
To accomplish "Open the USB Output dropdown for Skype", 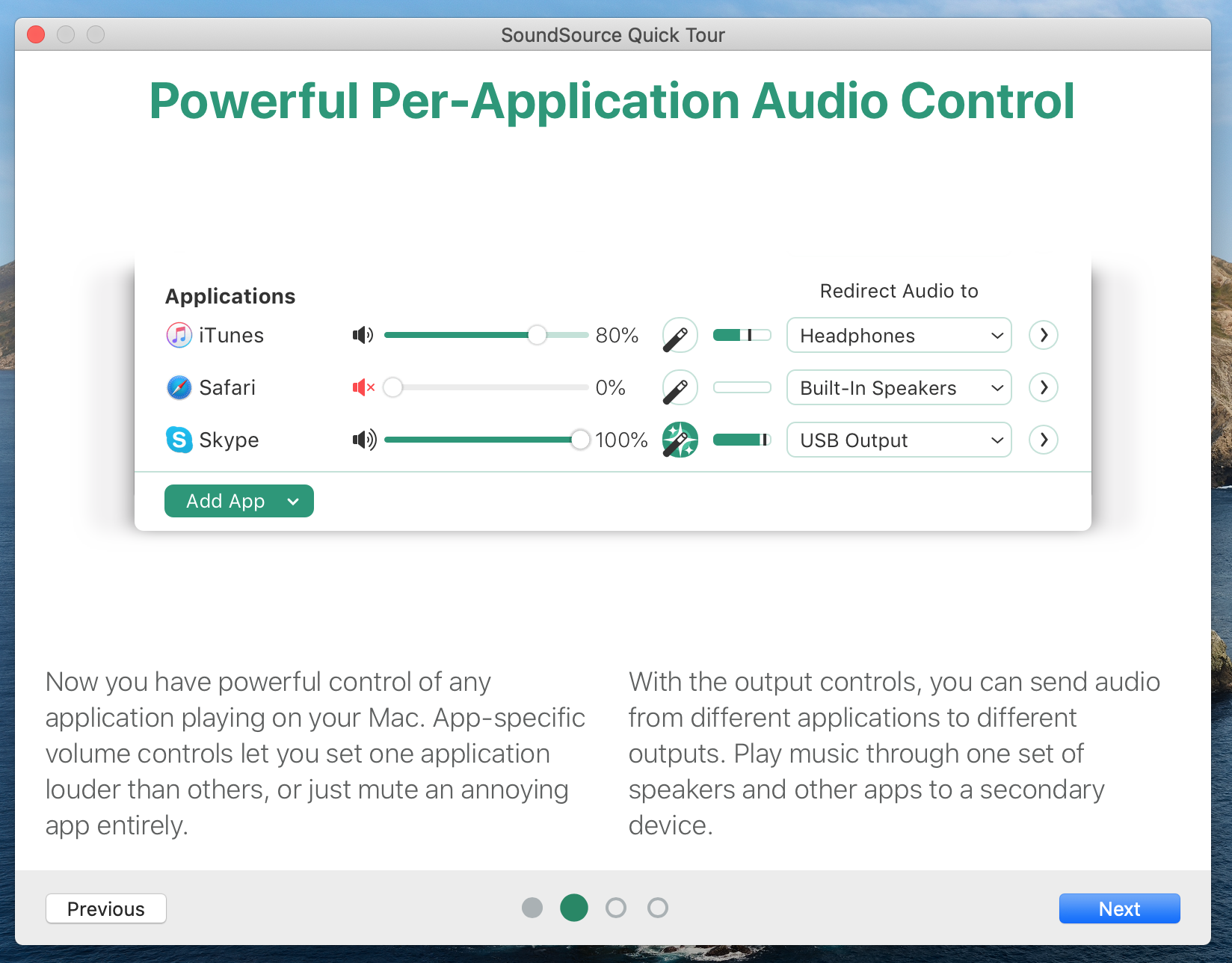I will [x=899, y=440].
